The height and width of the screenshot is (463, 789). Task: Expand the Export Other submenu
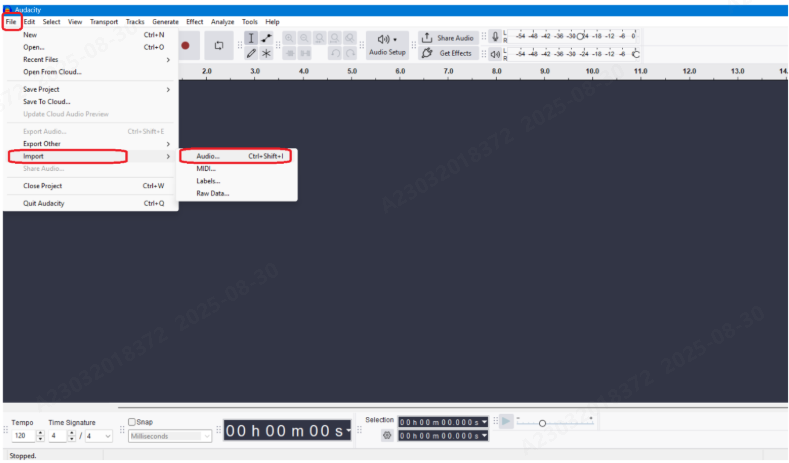coord(91,144)
